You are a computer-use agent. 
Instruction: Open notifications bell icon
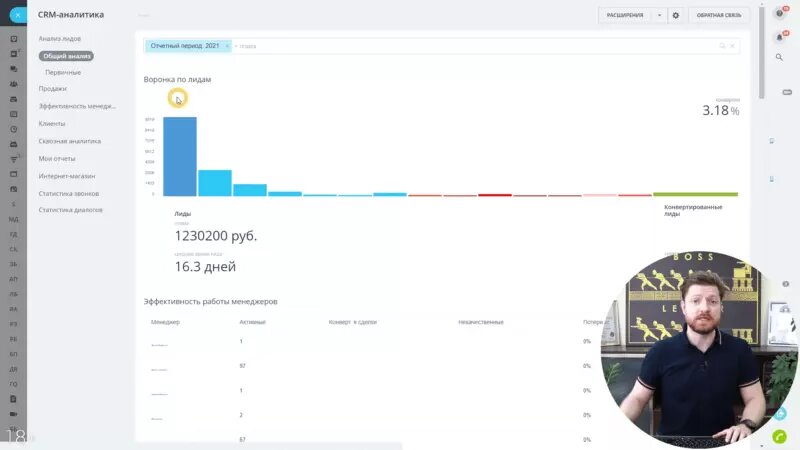(779, 37)
